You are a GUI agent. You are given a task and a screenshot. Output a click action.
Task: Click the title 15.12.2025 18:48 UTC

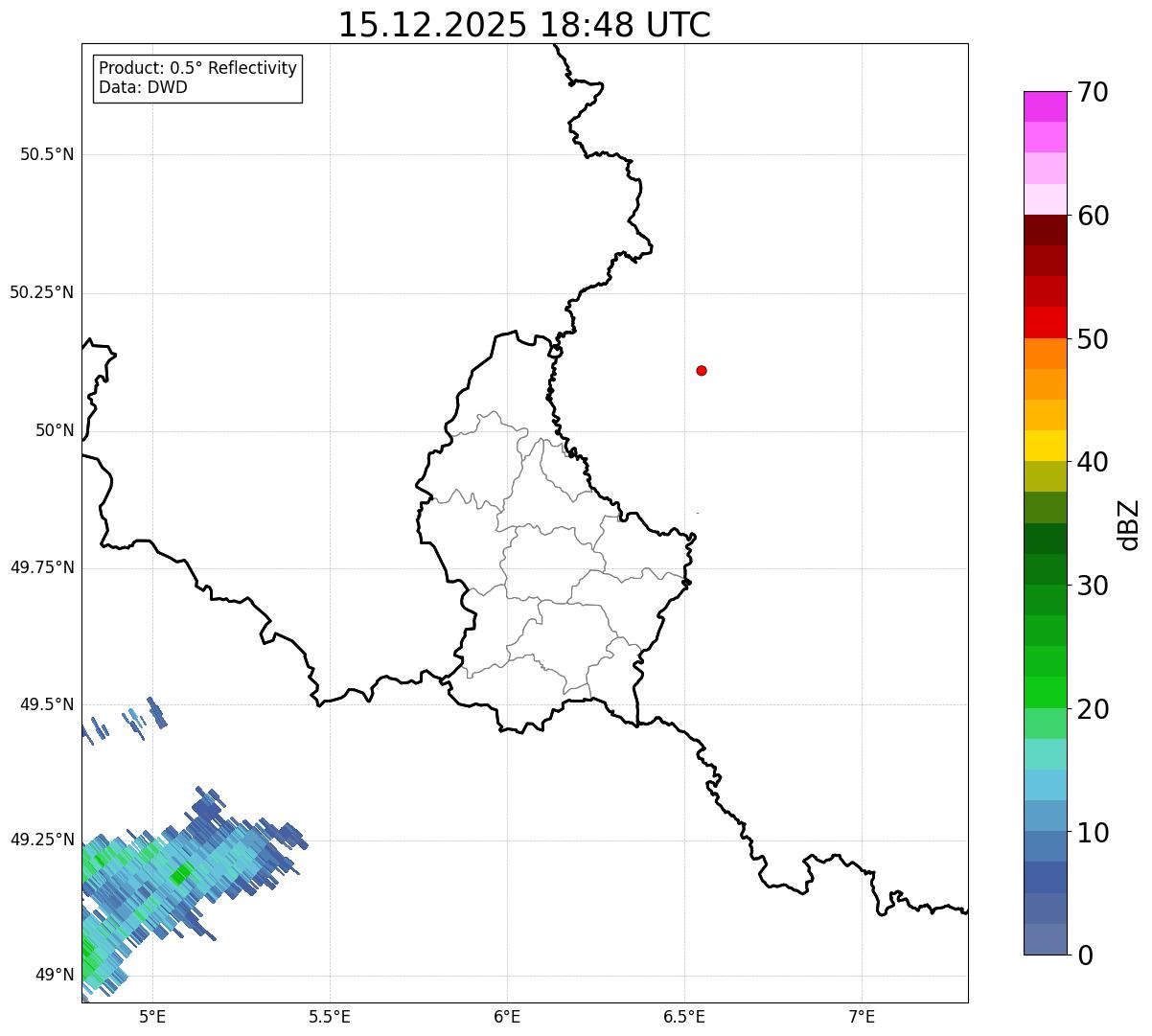(x=524, y=25)
